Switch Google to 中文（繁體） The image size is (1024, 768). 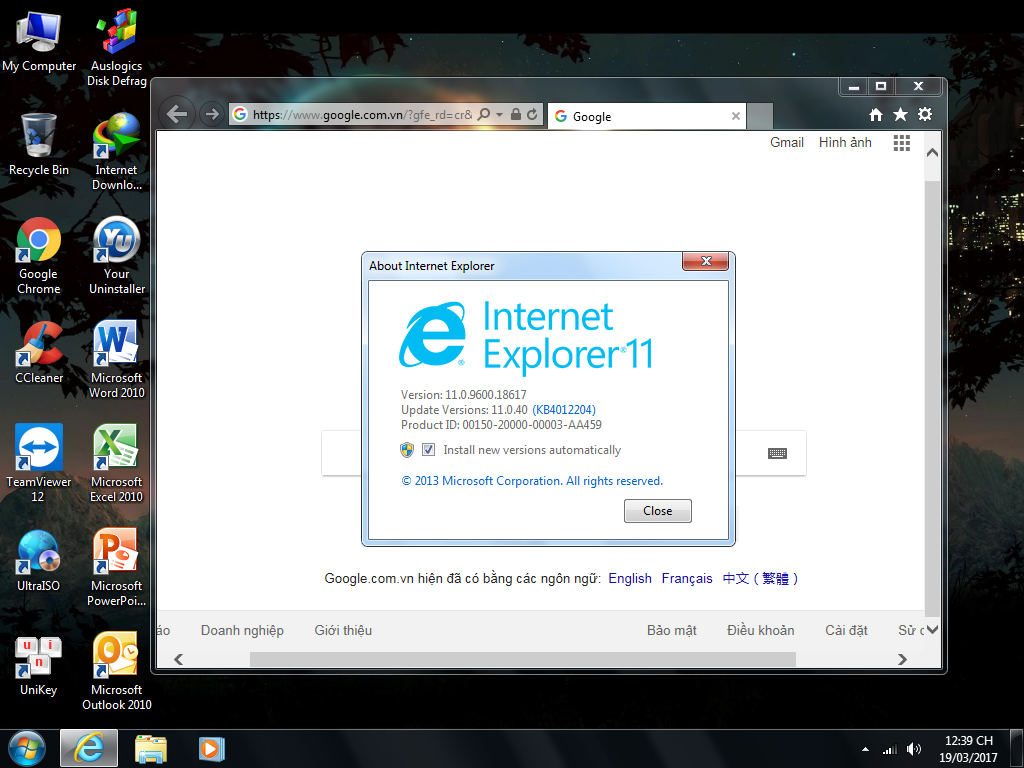point(760,579)
